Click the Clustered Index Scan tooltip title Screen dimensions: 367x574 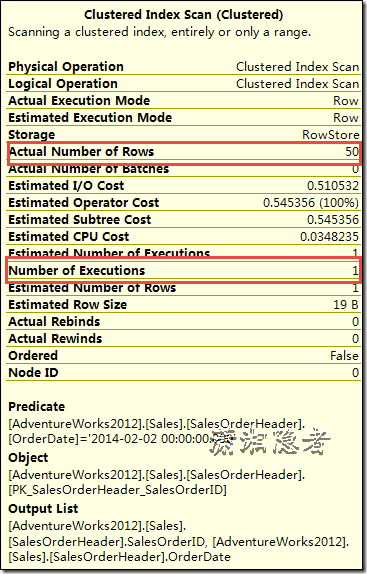click(x=183, y=15)
